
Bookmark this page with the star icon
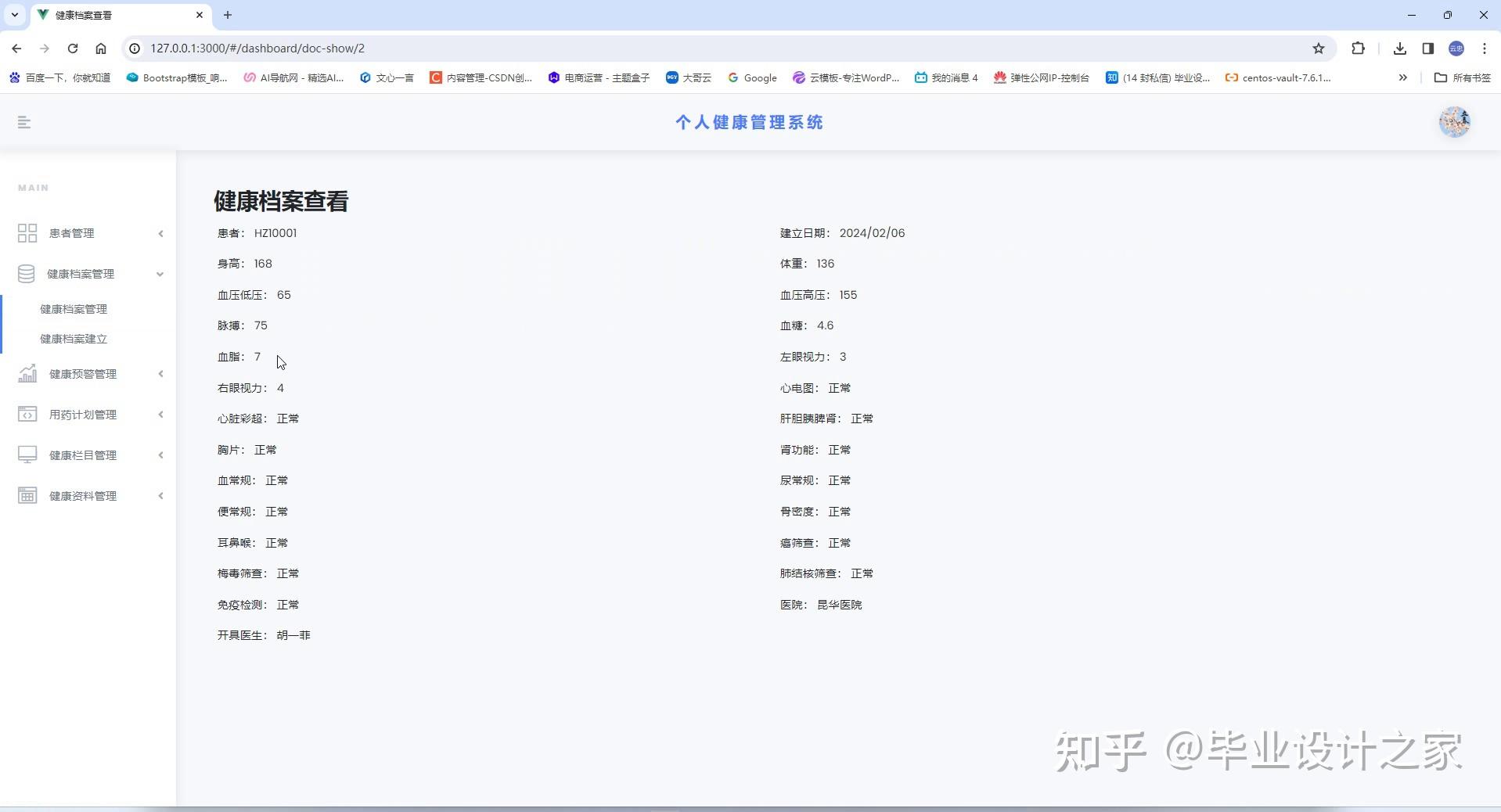[1319, 49]
